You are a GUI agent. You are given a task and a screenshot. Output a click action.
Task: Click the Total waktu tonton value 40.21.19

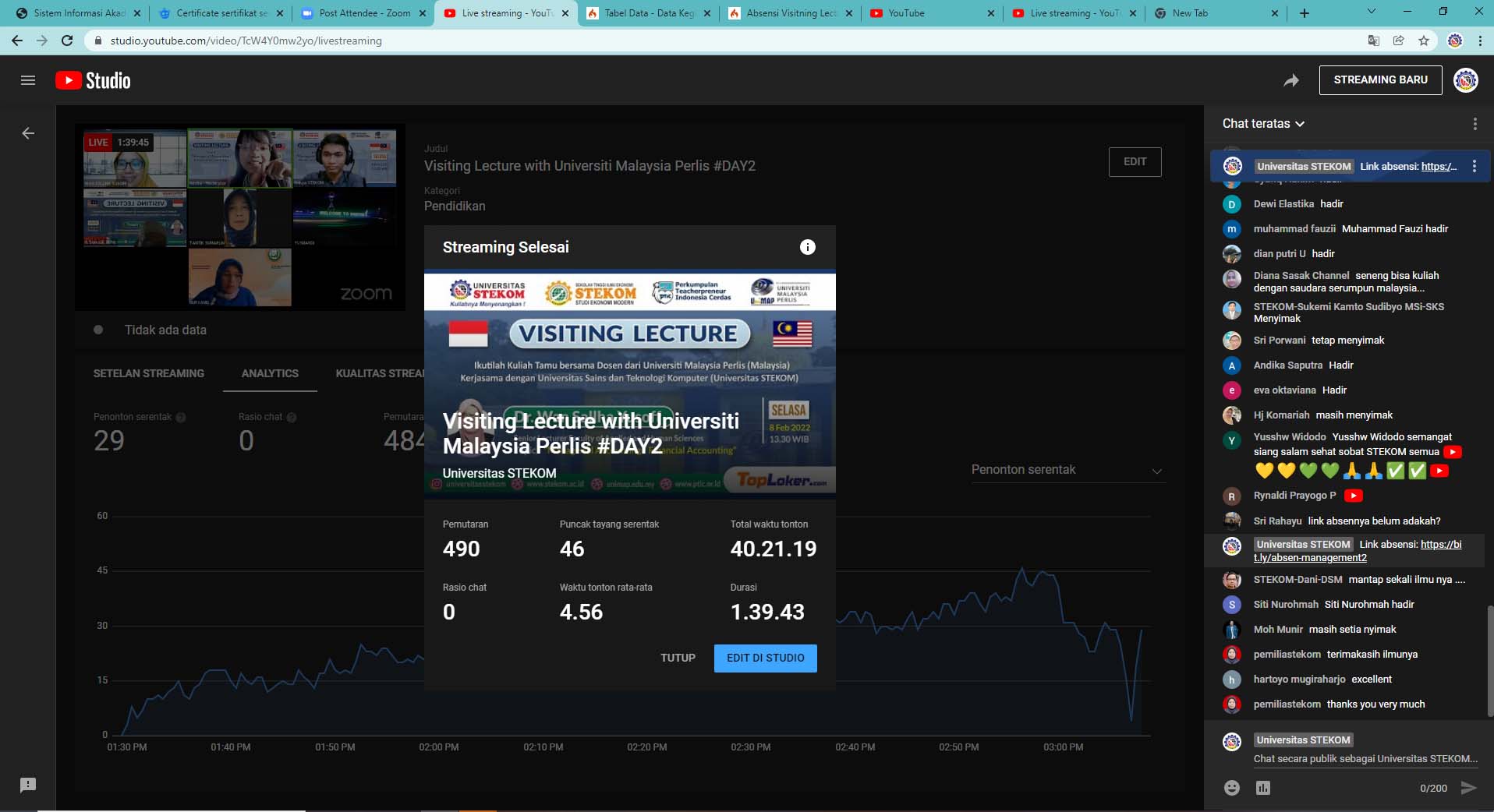(x=773, y=549)
